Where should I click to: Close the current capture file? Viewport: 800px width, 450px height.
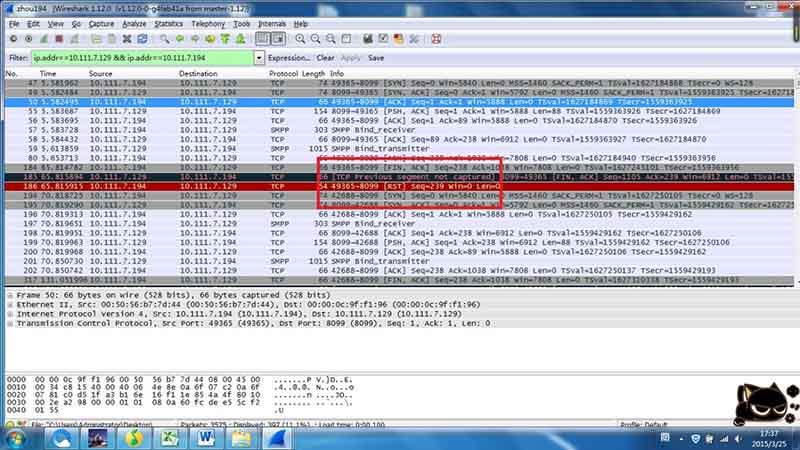pyautogui.click(x=127, y=39)
